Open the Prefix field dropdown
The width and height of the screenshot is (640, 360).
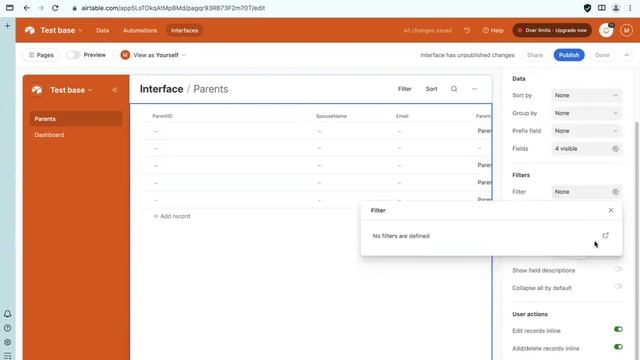coord(587,131)
